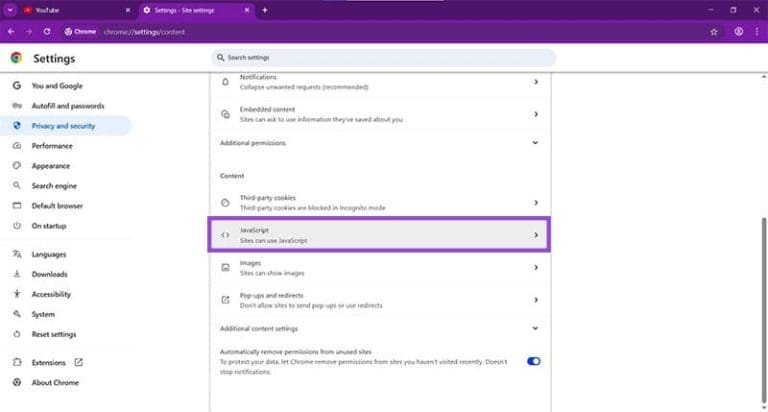Open the About Chrome page

55,382
